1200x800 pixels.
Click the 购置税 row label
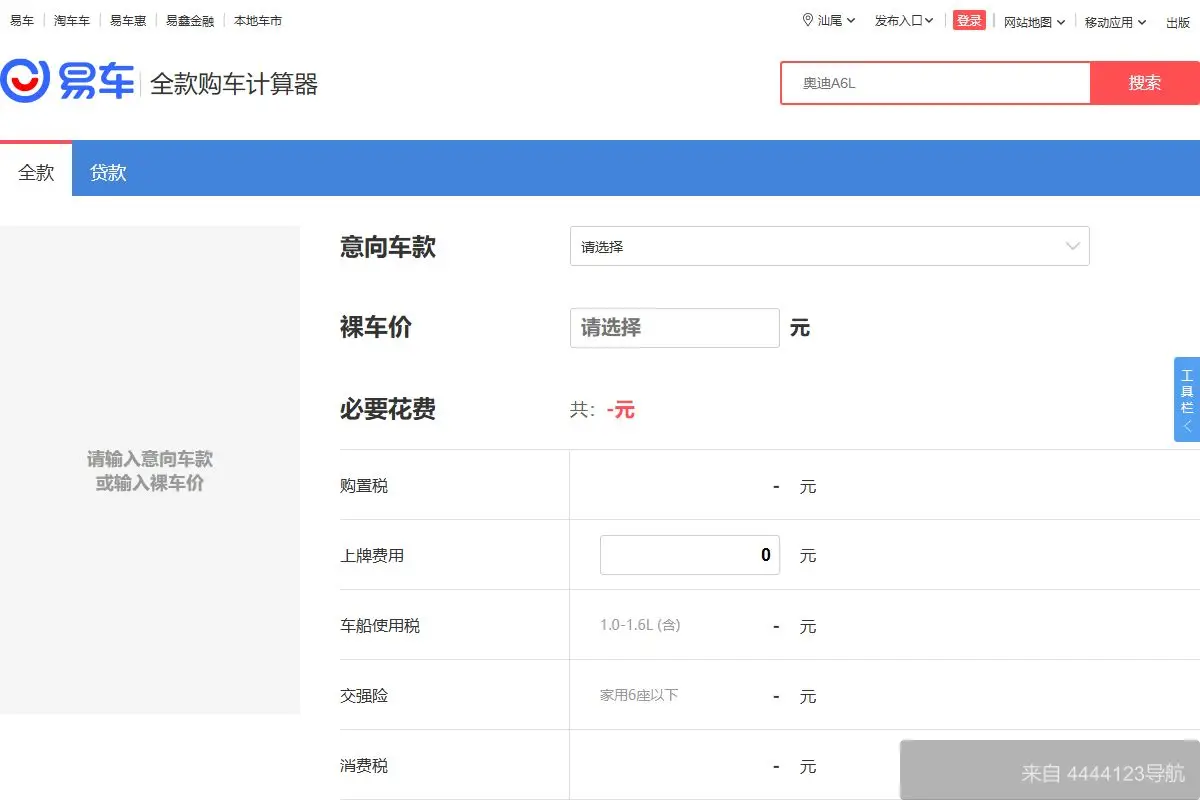point(364,486)
